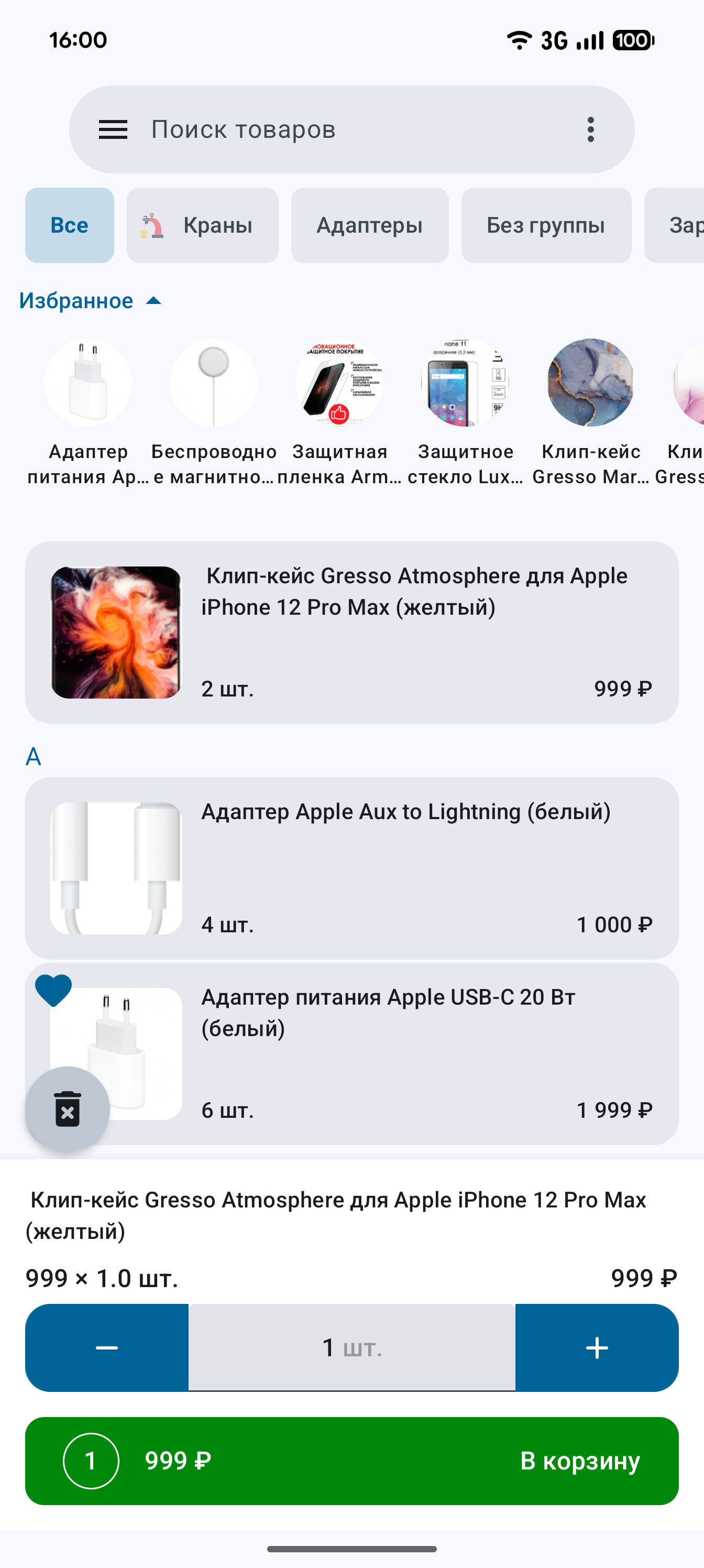Viewport: 704px width, 1568px height.
Task: Switch to the Адаптеры category
Action: coord(369,225)
